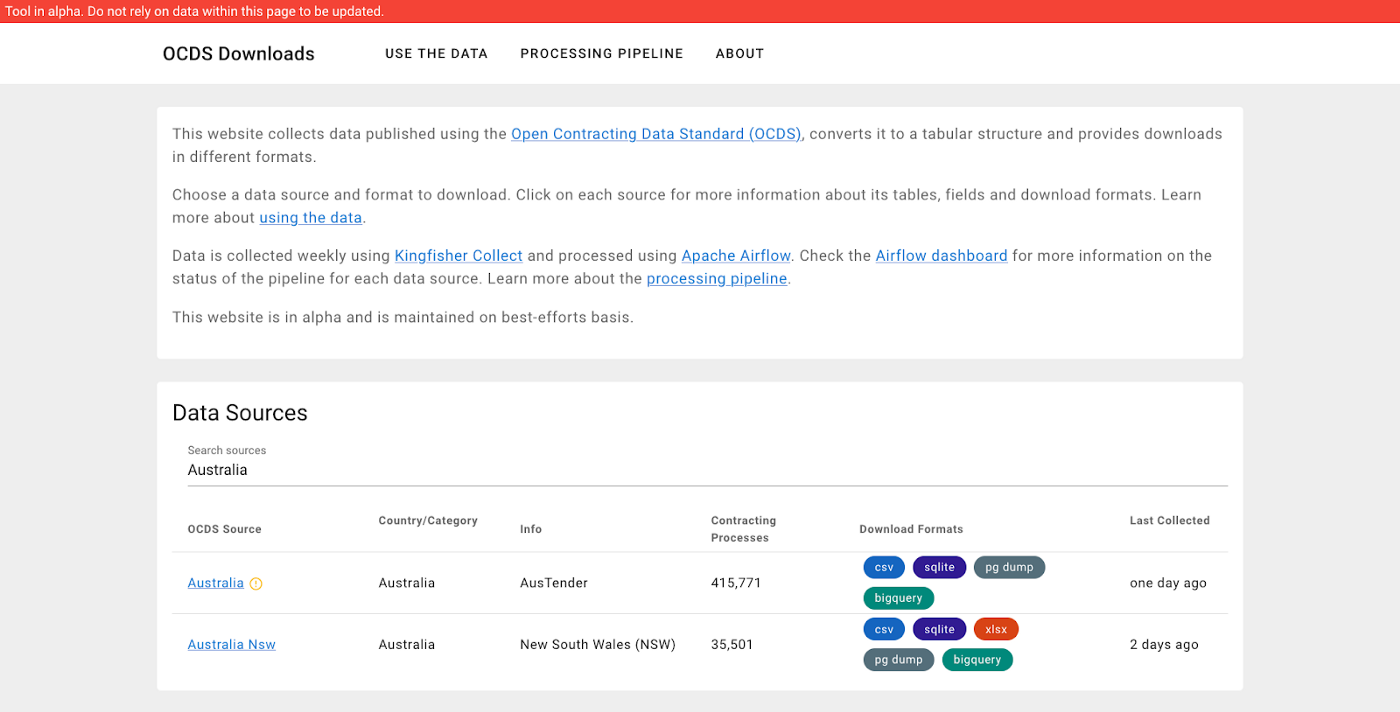Click the xlsx badge for Australia Nsw
This screenshot has width=1400, height=712.
pyautogui.click(x=996, y=629)
